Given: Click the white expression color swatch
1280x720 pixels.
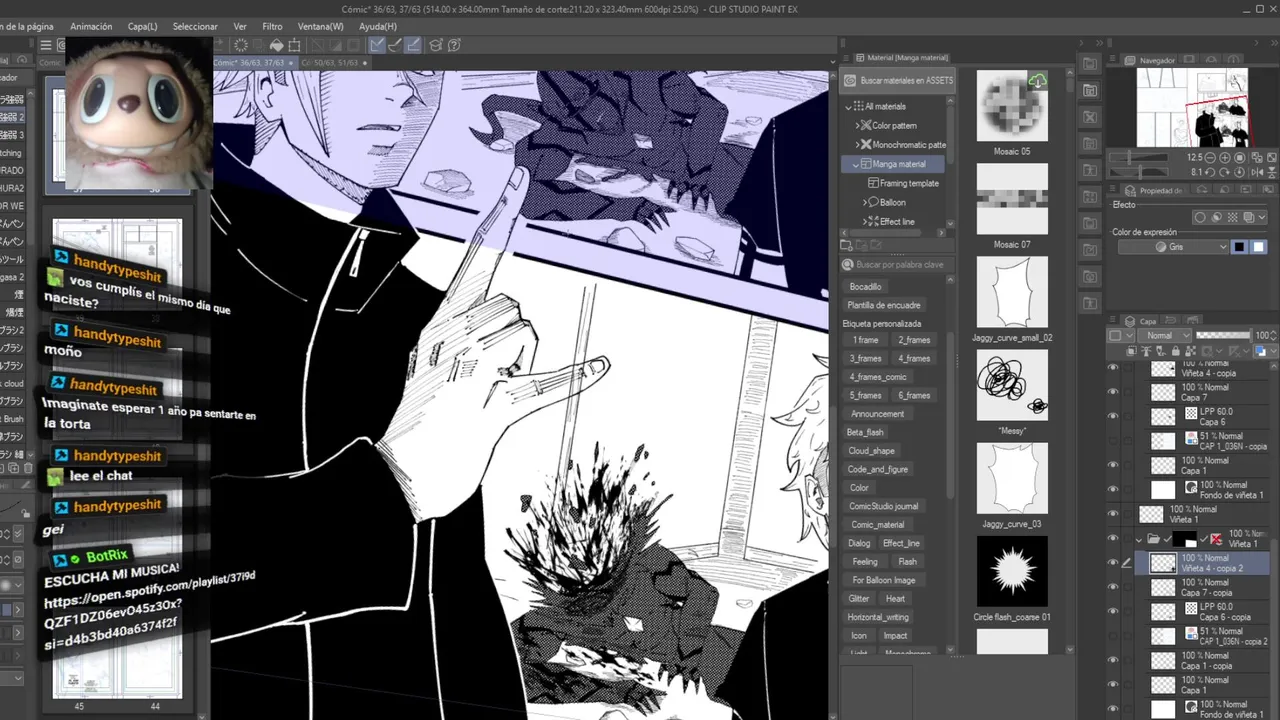Looking at the screenshot, I should [1258, 247].
